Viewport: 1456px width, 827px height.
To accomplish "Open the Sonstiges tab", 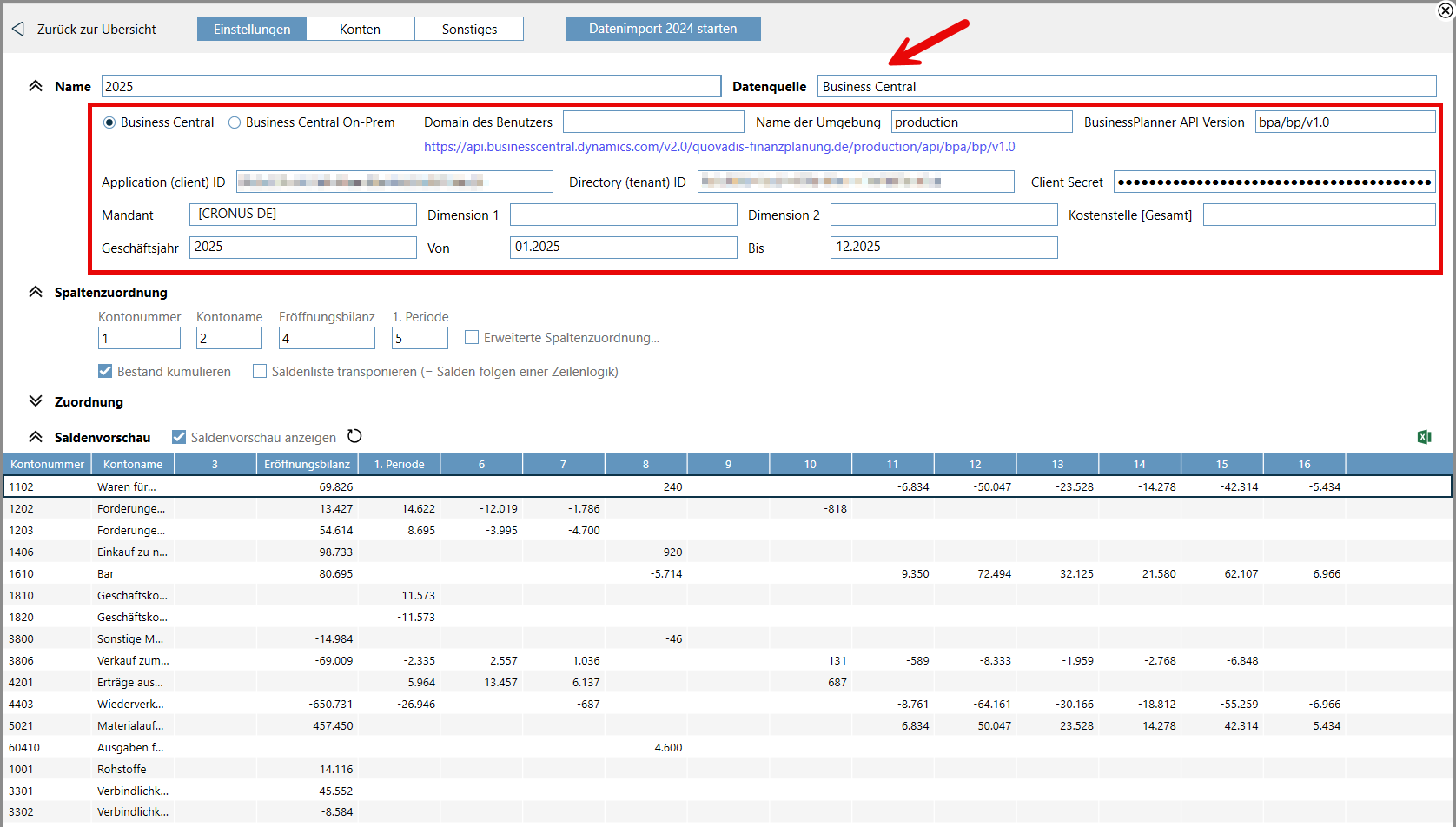I will (x=469, y=29).
